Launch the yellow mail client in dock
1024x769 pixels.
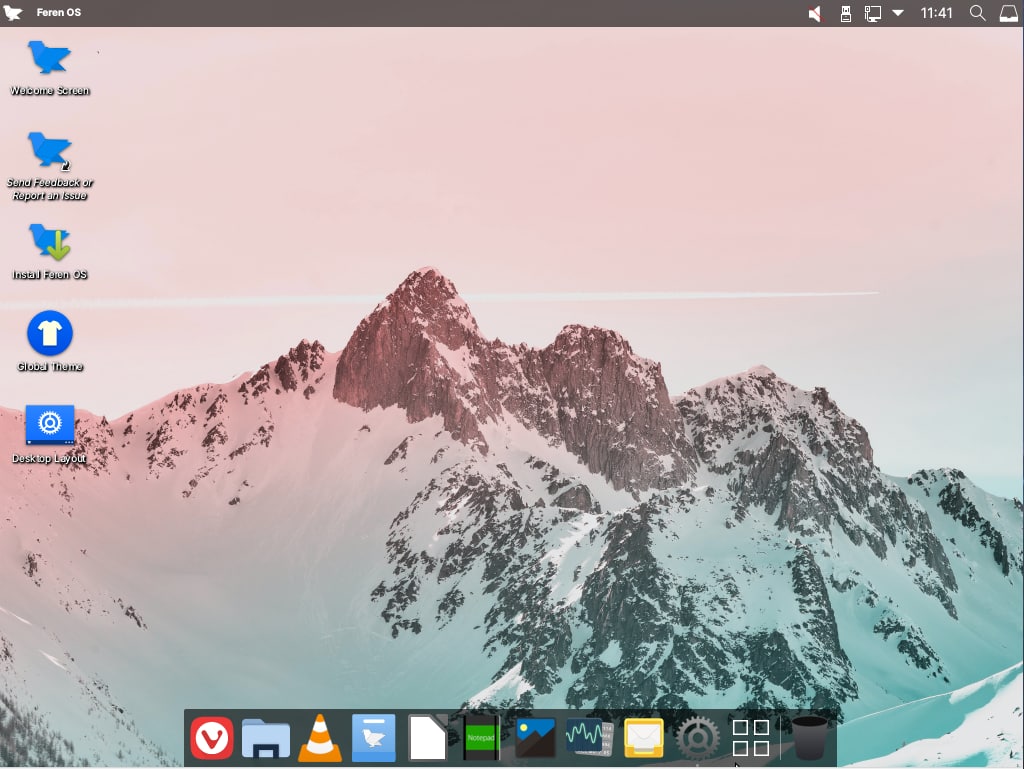click(644, 738)
